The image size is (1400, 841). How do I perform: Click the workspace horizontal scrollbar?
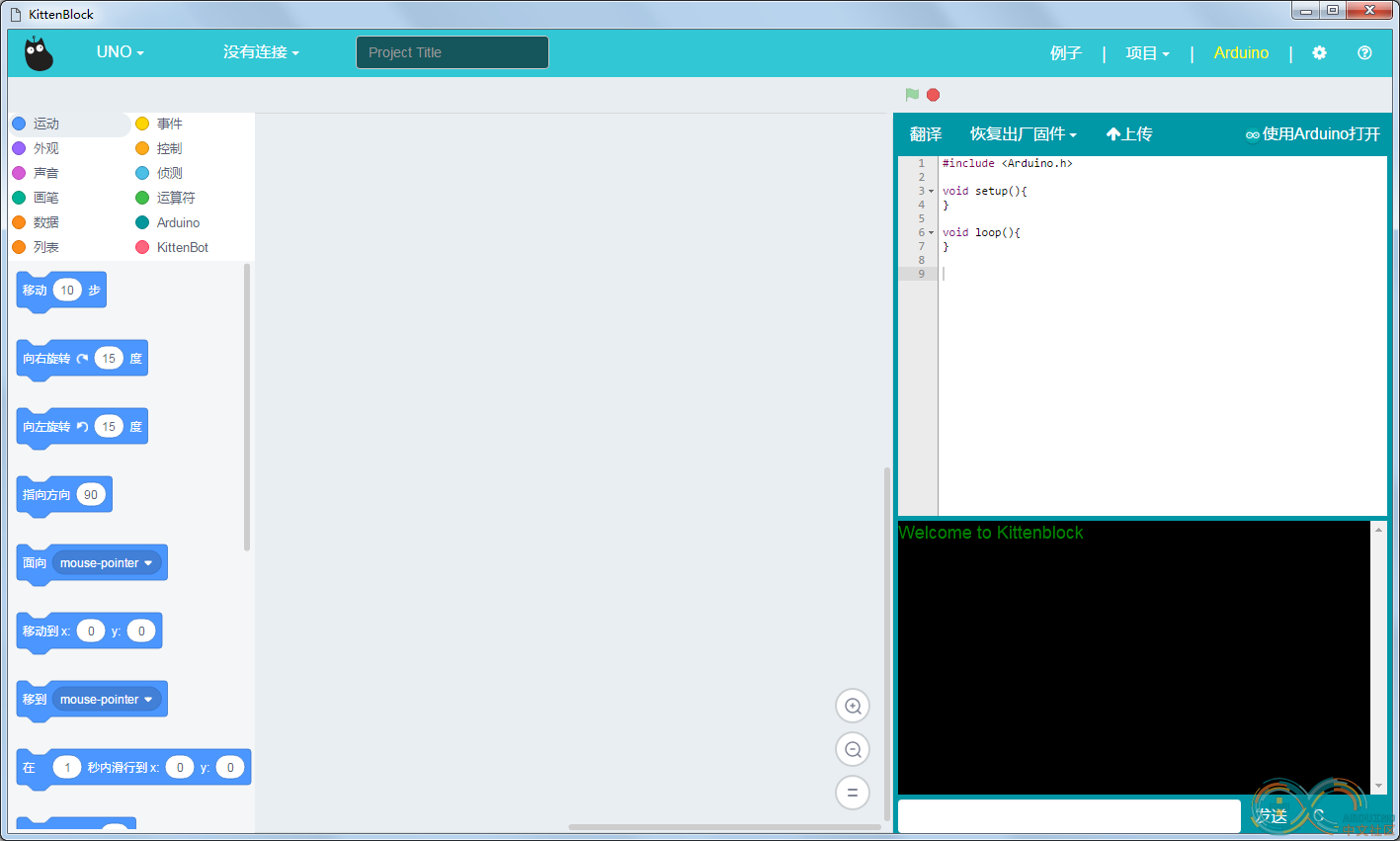[x=724, y=827]
